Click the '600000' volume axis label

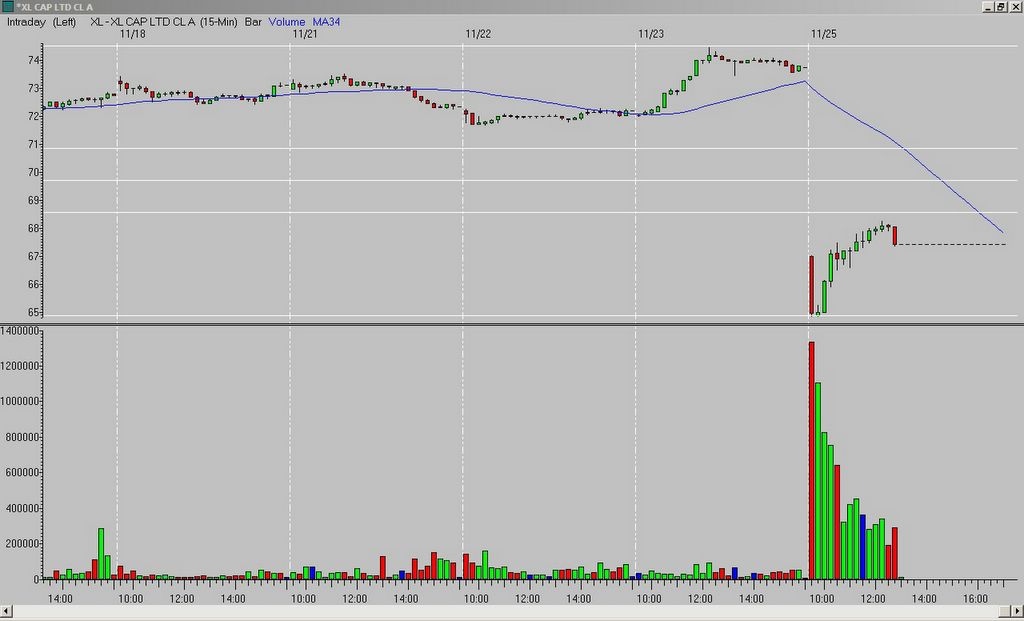click(x=23, y=473)
